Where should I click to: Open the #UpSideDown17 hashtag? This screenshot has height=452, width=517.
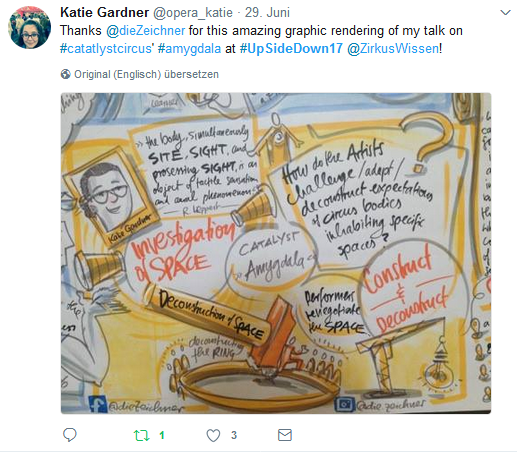pos(291,49)
